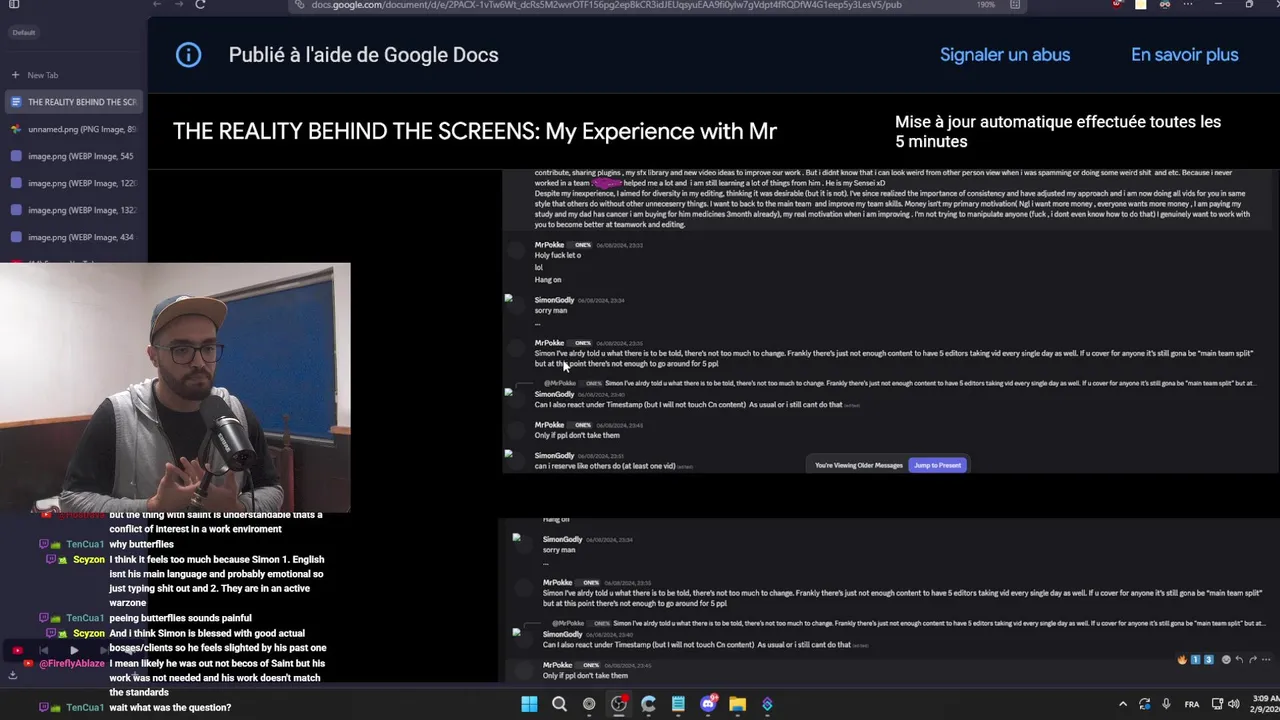Switch to 'unnamed.png (PNG Image, 86' tab
Screen dimensions: 1280x720
(x=74, y=129)
